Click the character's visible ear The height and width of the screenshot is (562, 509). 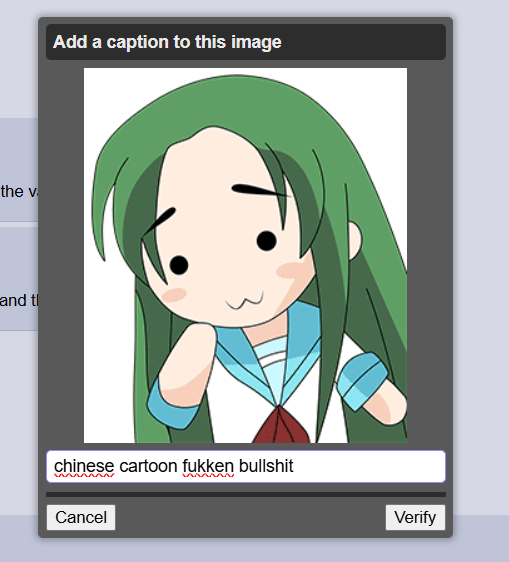(x=355, y=240)
